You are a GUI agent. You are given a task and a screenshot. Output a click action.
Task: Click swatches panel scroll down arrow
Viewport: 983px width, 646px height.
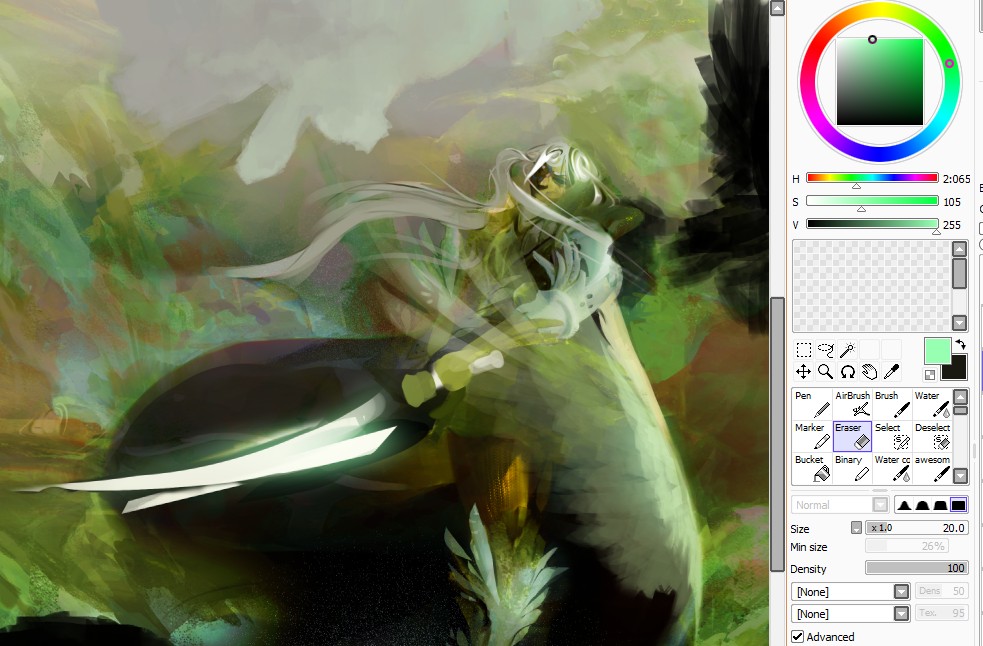(x=959, y=323)
